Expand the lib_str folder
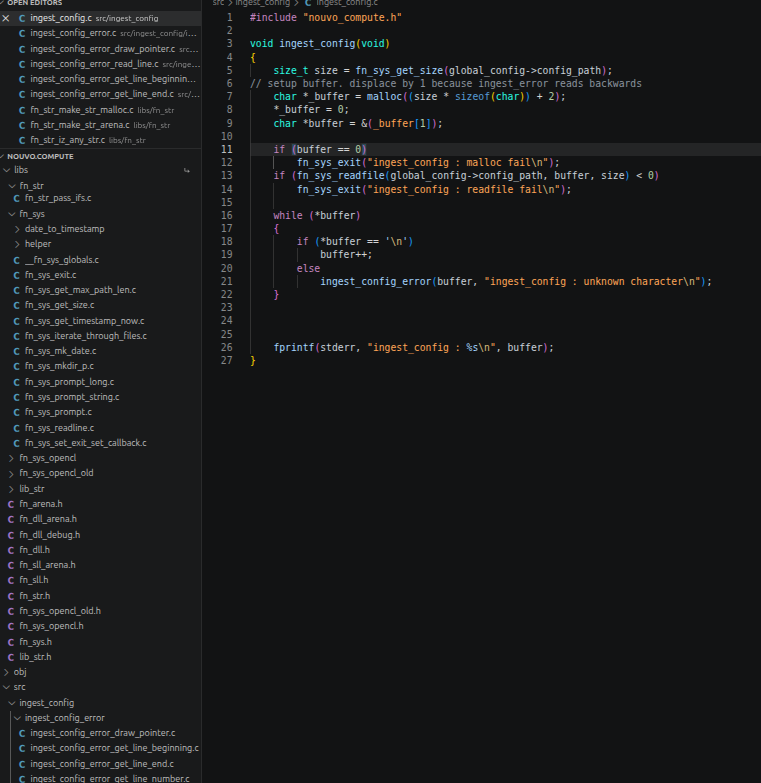This screenshot has height=783, width=761. (x=11, y=489)
